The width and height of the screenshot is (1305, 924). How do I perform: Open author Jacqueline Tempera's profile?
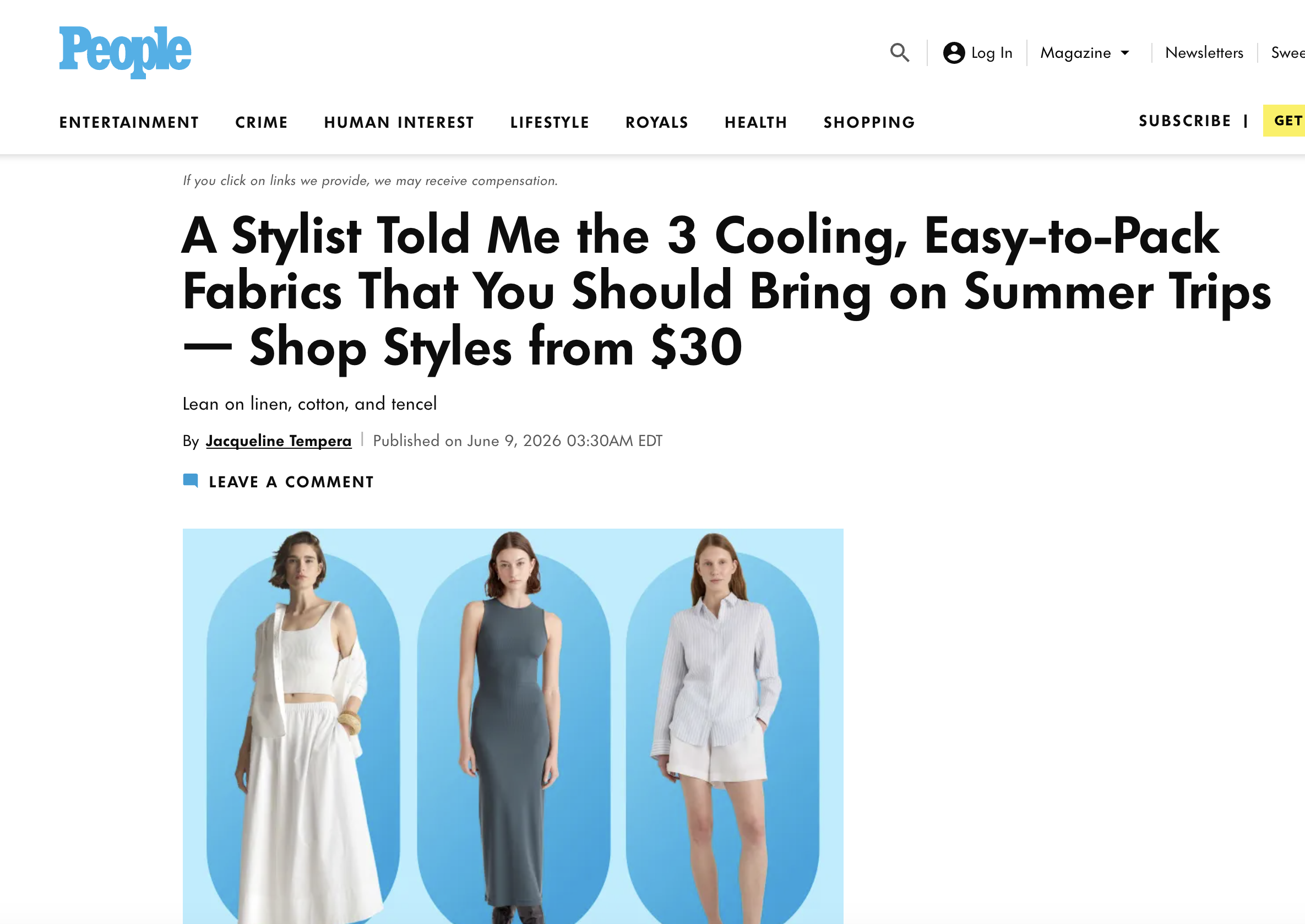coord(279,441)
